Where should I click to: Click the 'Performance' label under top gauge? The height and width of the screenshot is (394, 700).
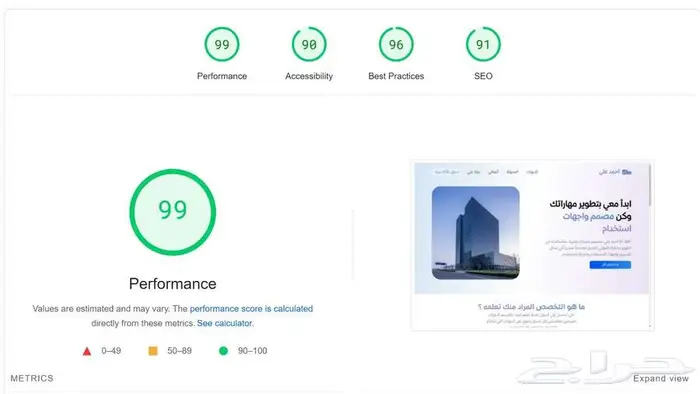(222, 76)
